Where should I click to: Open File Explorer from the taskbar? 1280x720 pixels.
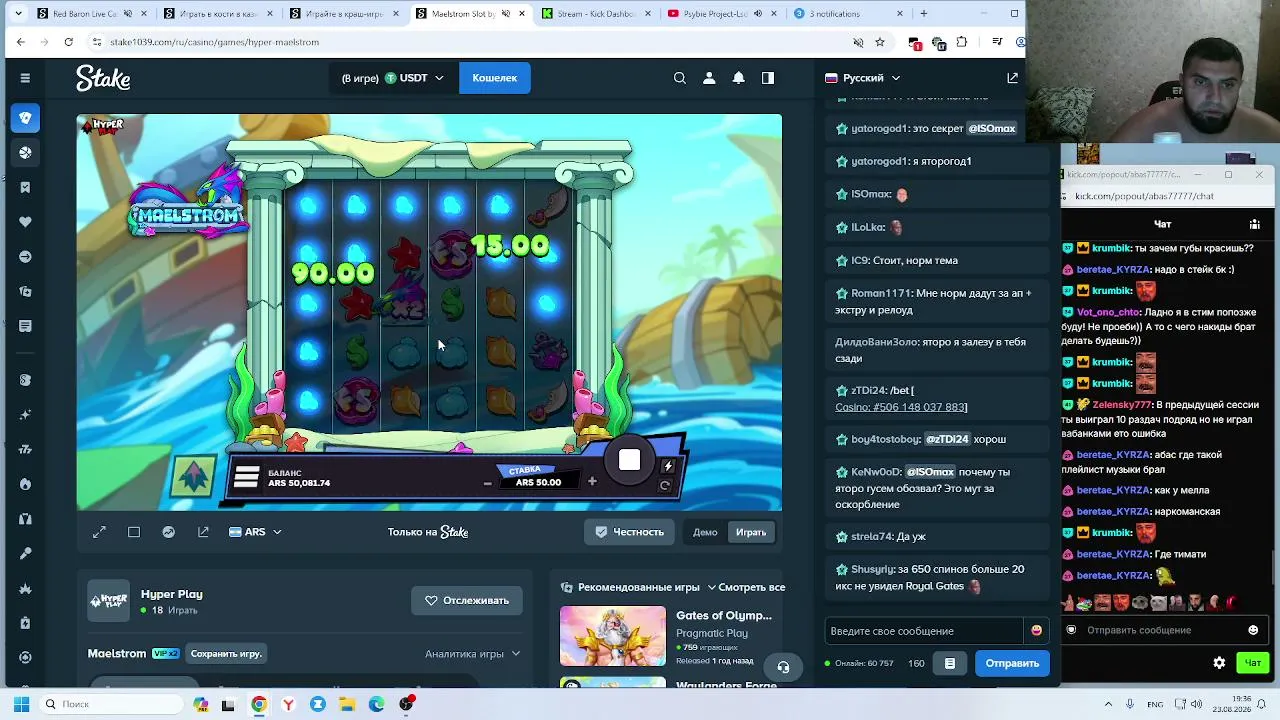(347, 704)
